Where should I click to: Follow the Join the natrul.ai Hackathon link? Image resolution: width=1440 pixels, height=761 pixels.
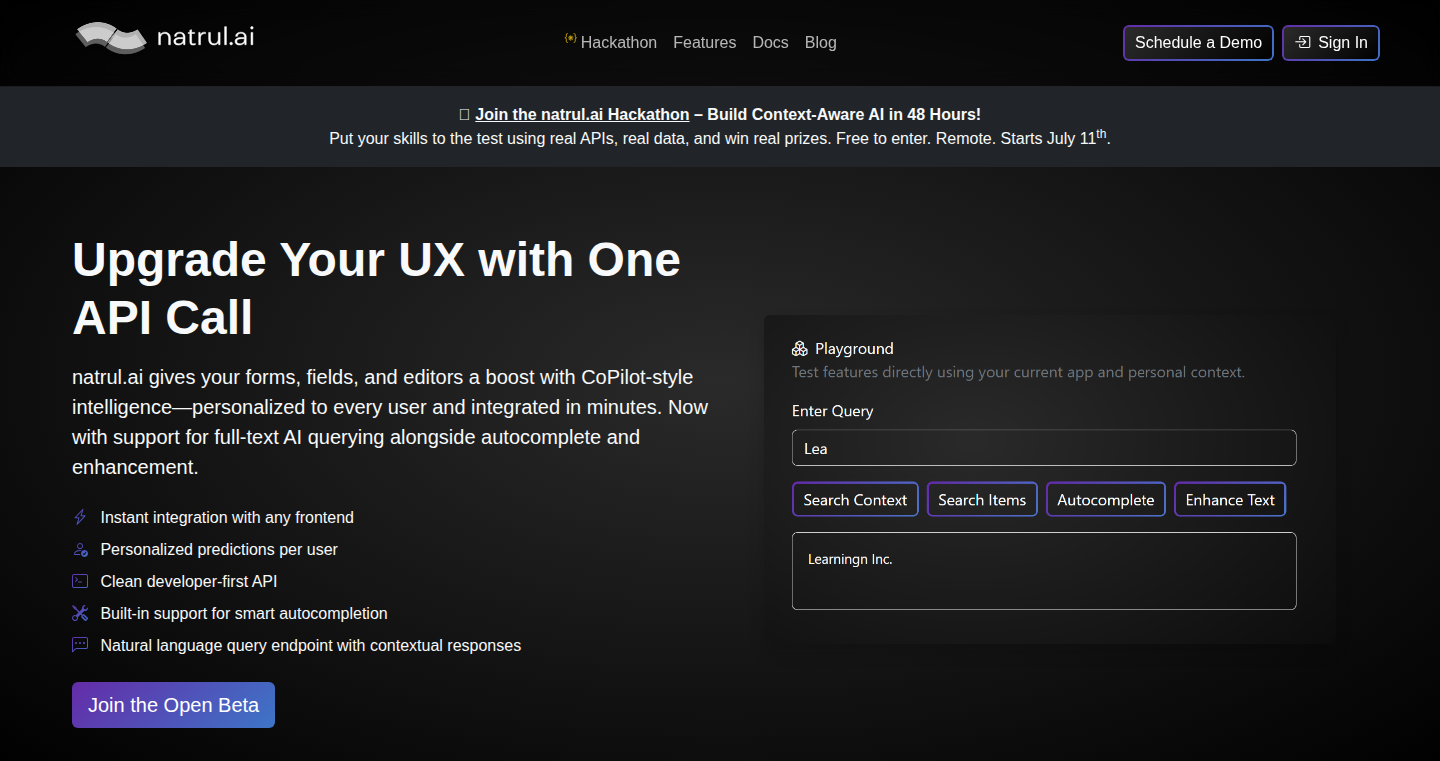582,114
